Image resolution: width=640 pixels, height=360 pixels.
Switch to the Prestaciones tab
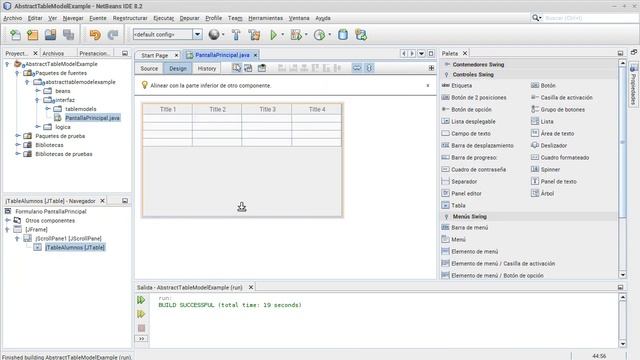(94, 53)
